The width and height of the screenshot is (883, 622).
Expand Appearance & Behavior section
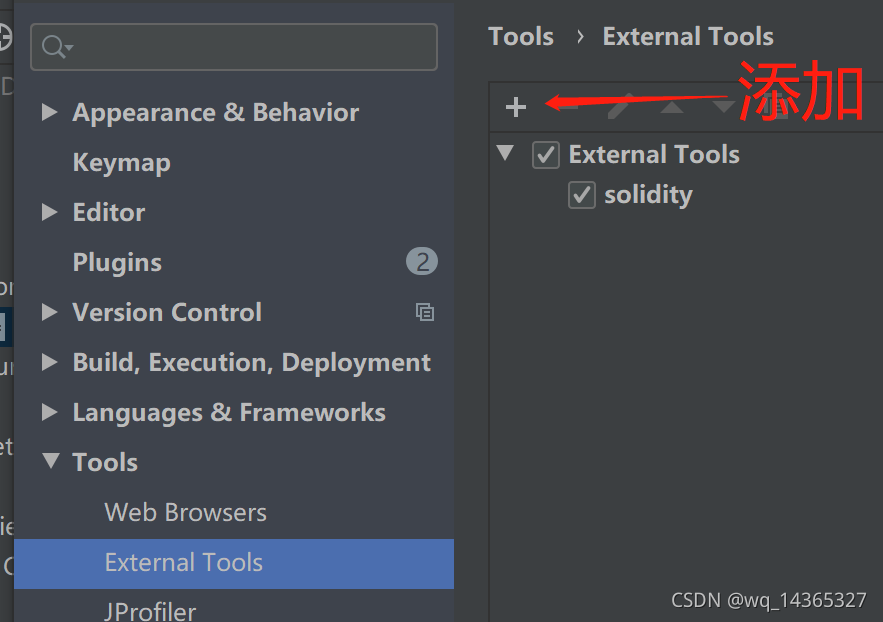click(49, 113)
